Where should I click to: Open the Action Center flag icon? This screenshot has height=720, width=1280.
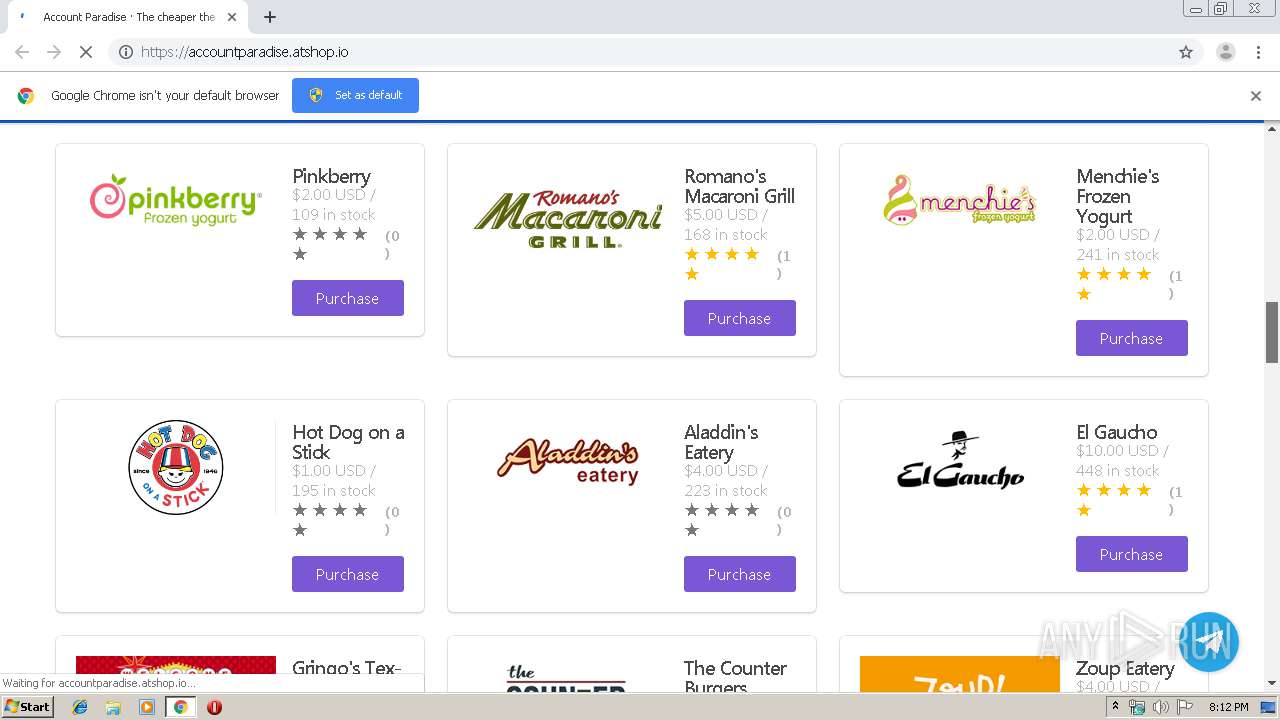(1185, 707)
